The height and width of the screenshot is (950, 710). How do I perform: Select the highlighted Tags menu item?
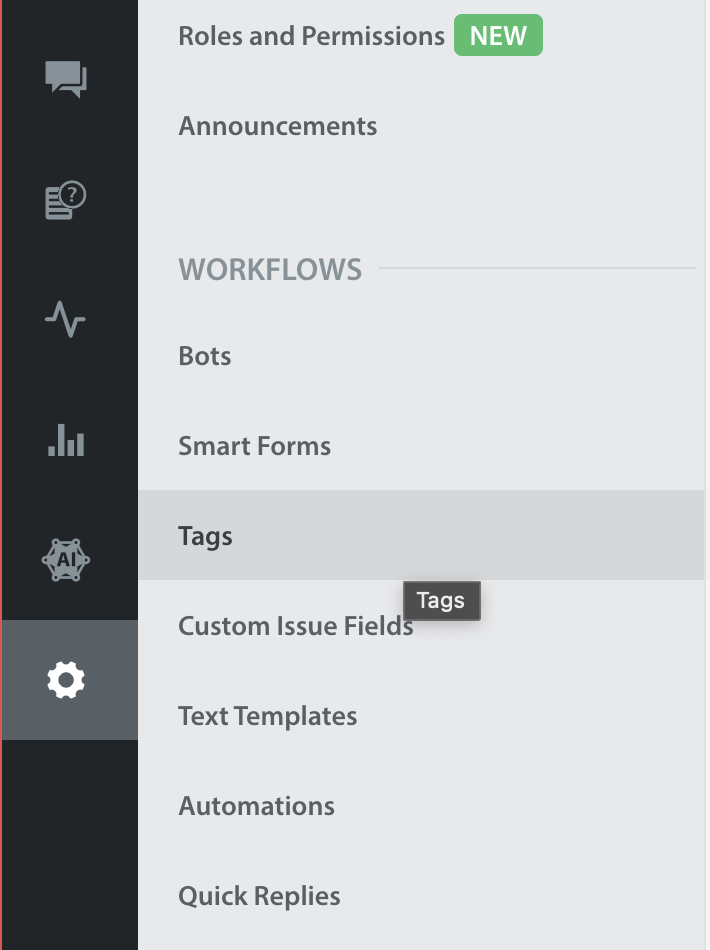(421, 535)
